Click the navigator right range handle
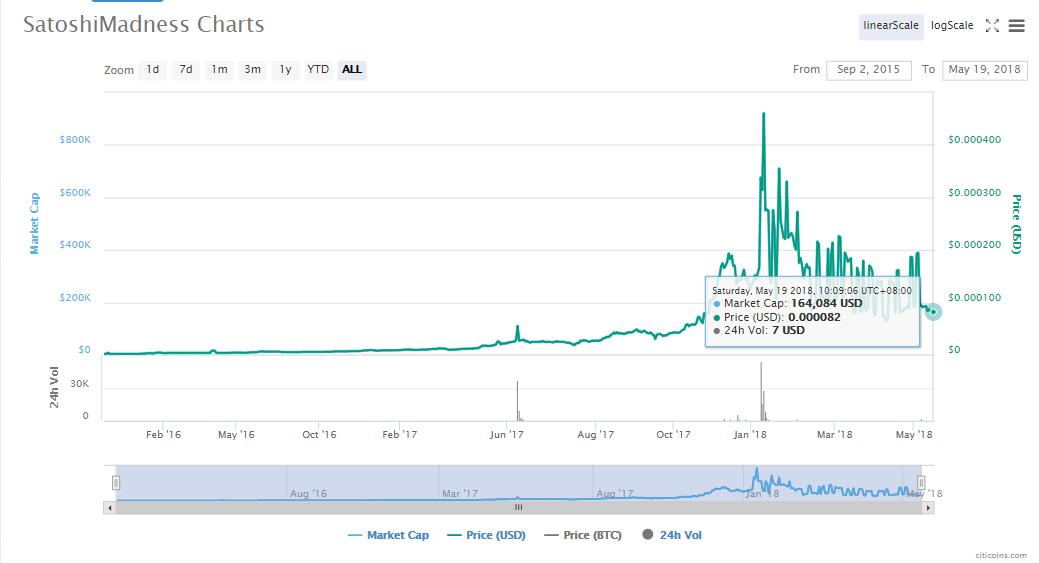The image size is (1039, 563). [921, 483]
